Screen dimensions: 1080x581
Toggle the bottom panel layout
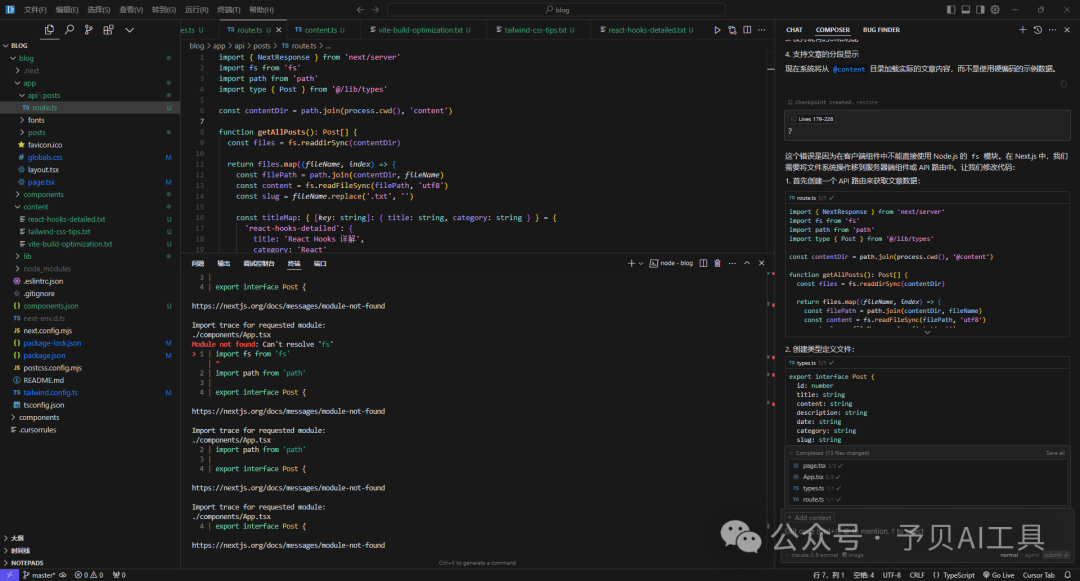[966, 10]
